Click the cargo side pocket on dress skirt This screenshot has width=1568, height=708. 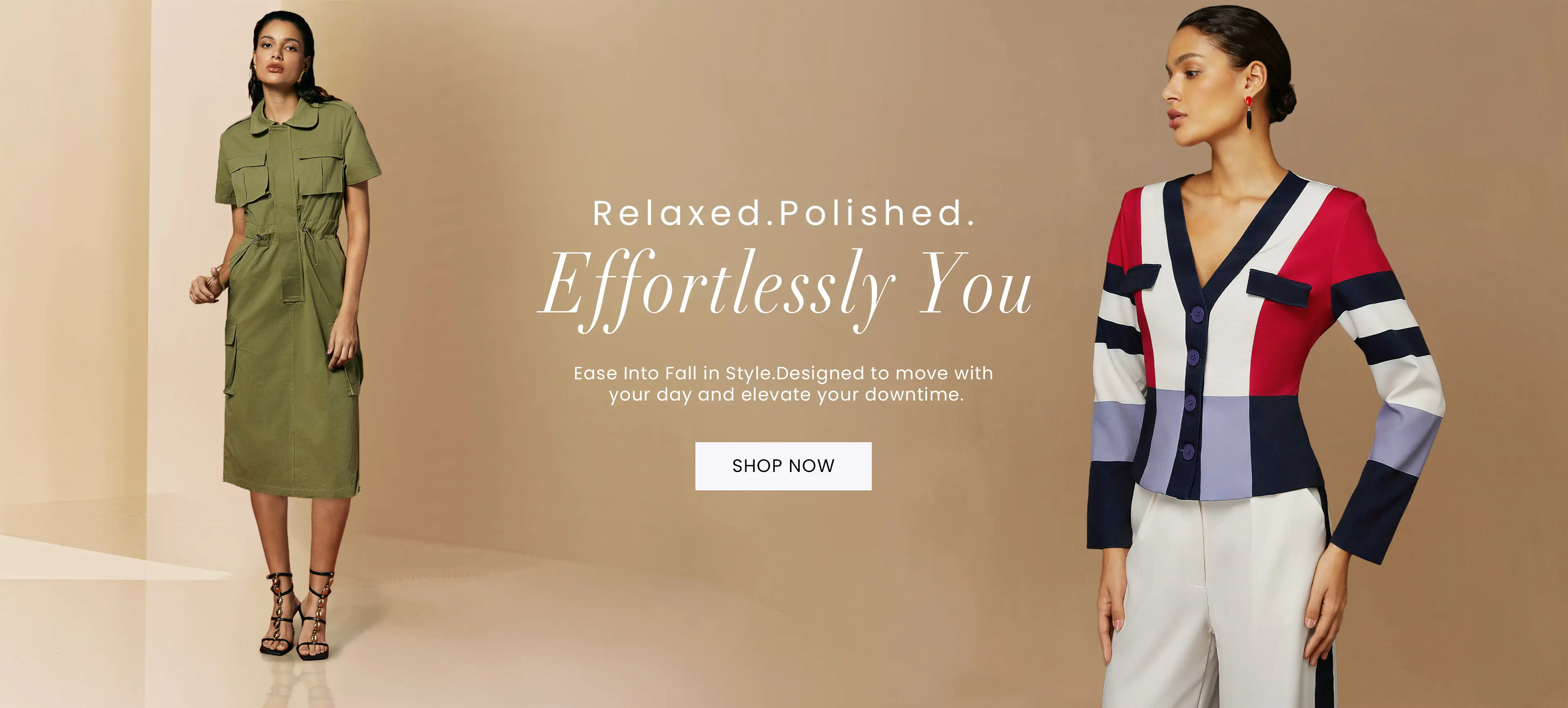click(231, 359)
